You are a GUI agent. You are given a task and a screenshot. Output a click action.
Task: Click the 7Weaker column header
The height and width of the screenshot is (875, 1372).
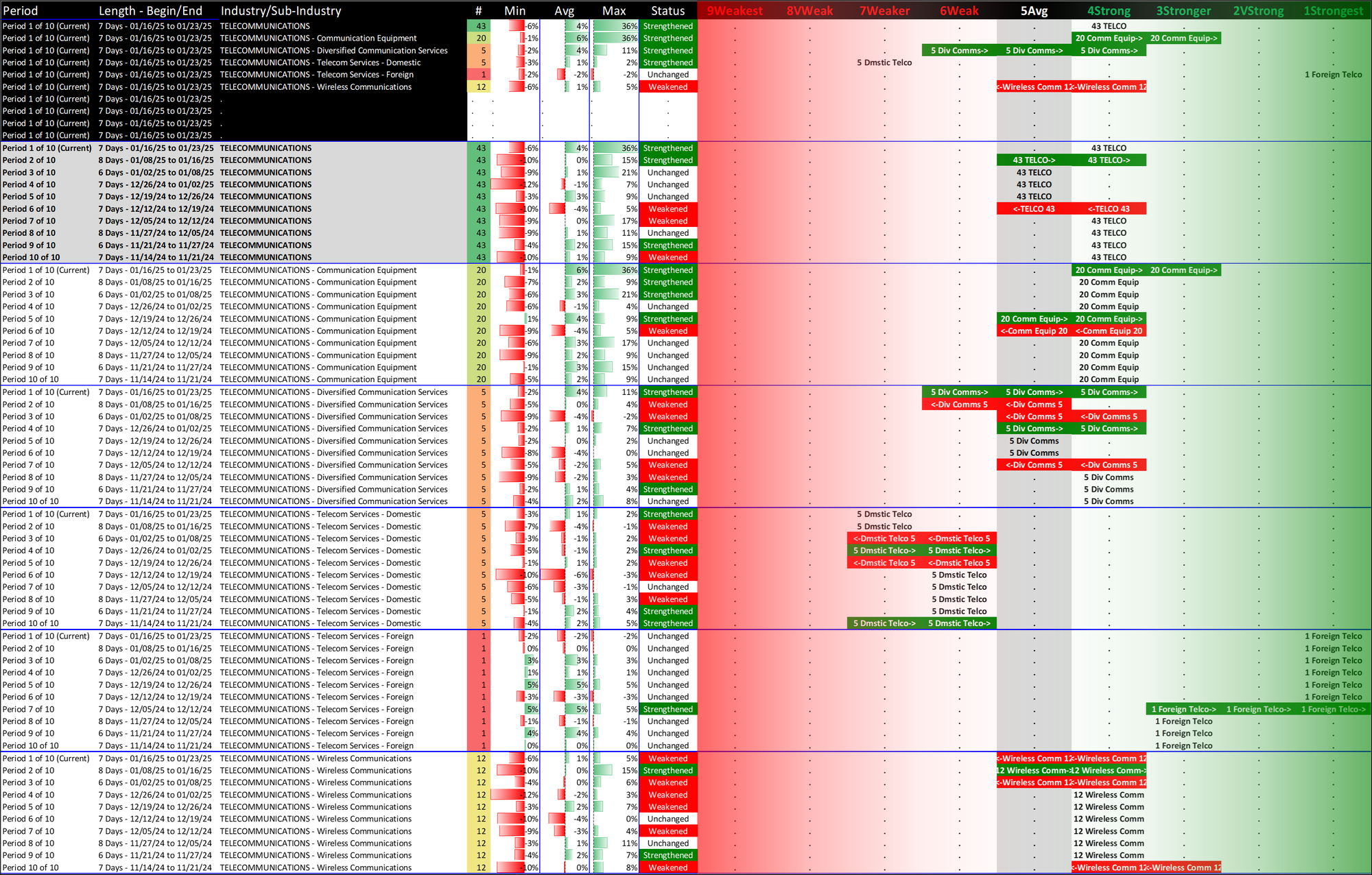tap(884, 11)
